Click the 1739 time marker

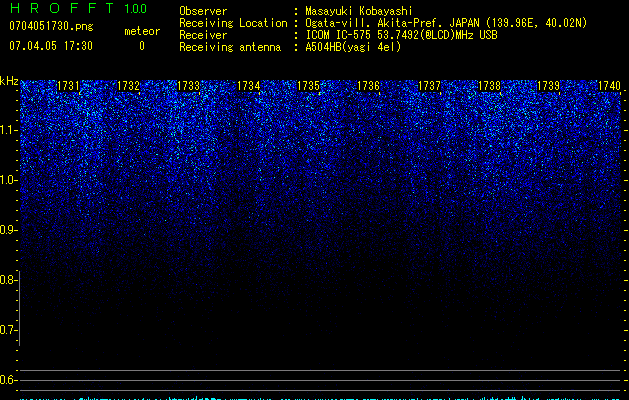pos(548,86)
